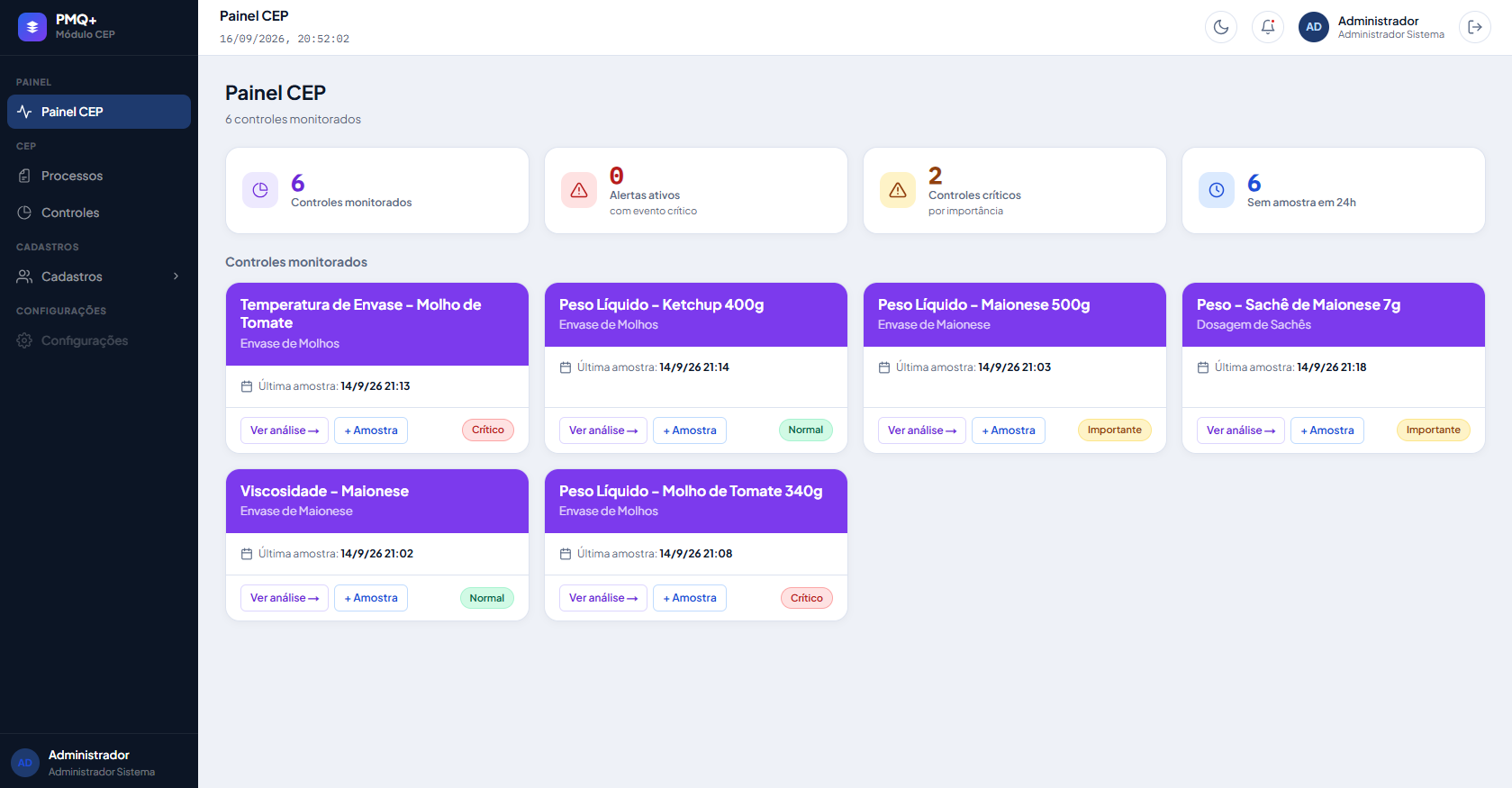Click the red Alertas ativos warning icon

(579, 190)
